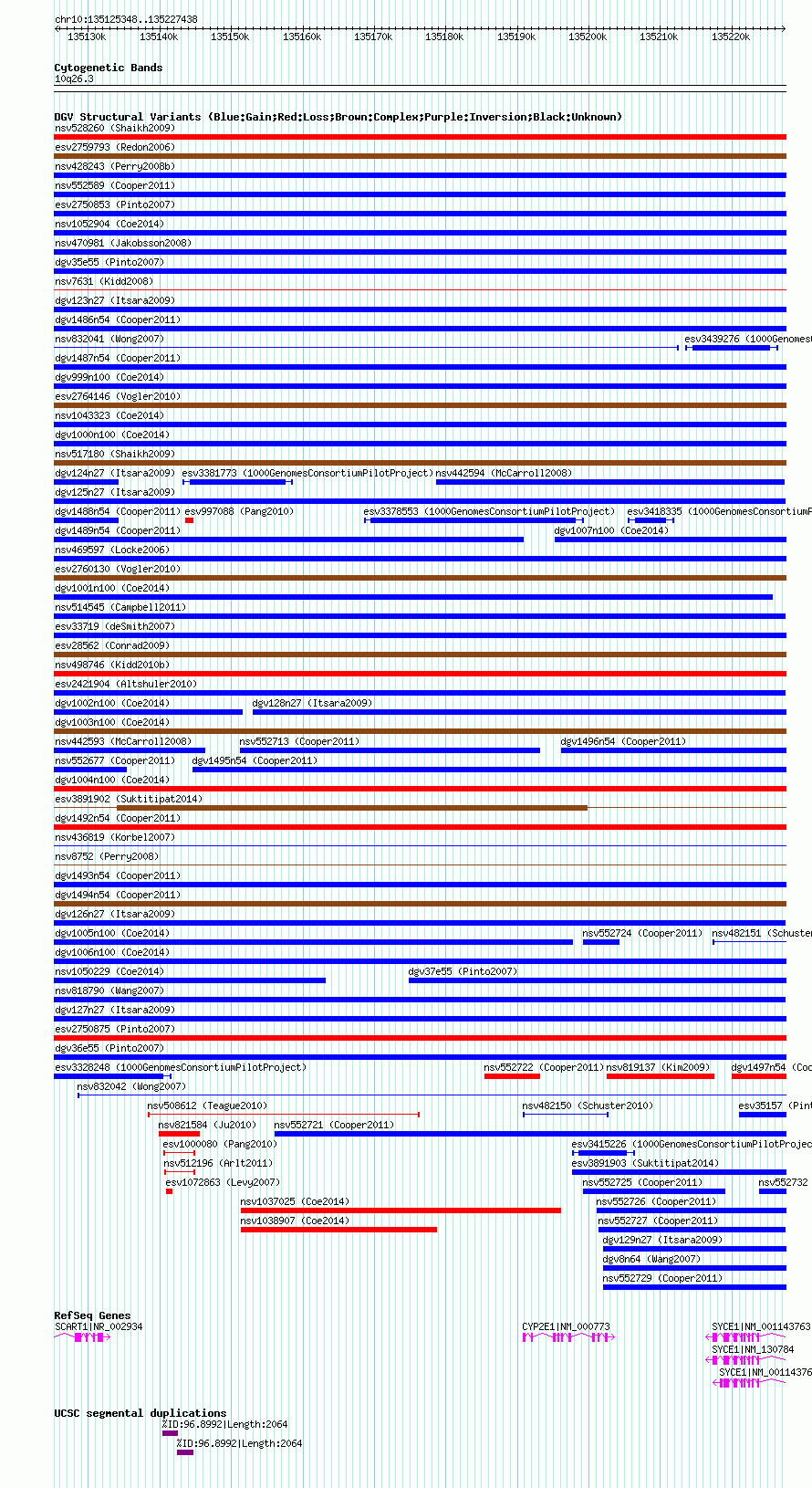This screenshot has height=1488, width=812.
Task: Click the esv3328248 1000Genomes variant label
Action: 181,1067
